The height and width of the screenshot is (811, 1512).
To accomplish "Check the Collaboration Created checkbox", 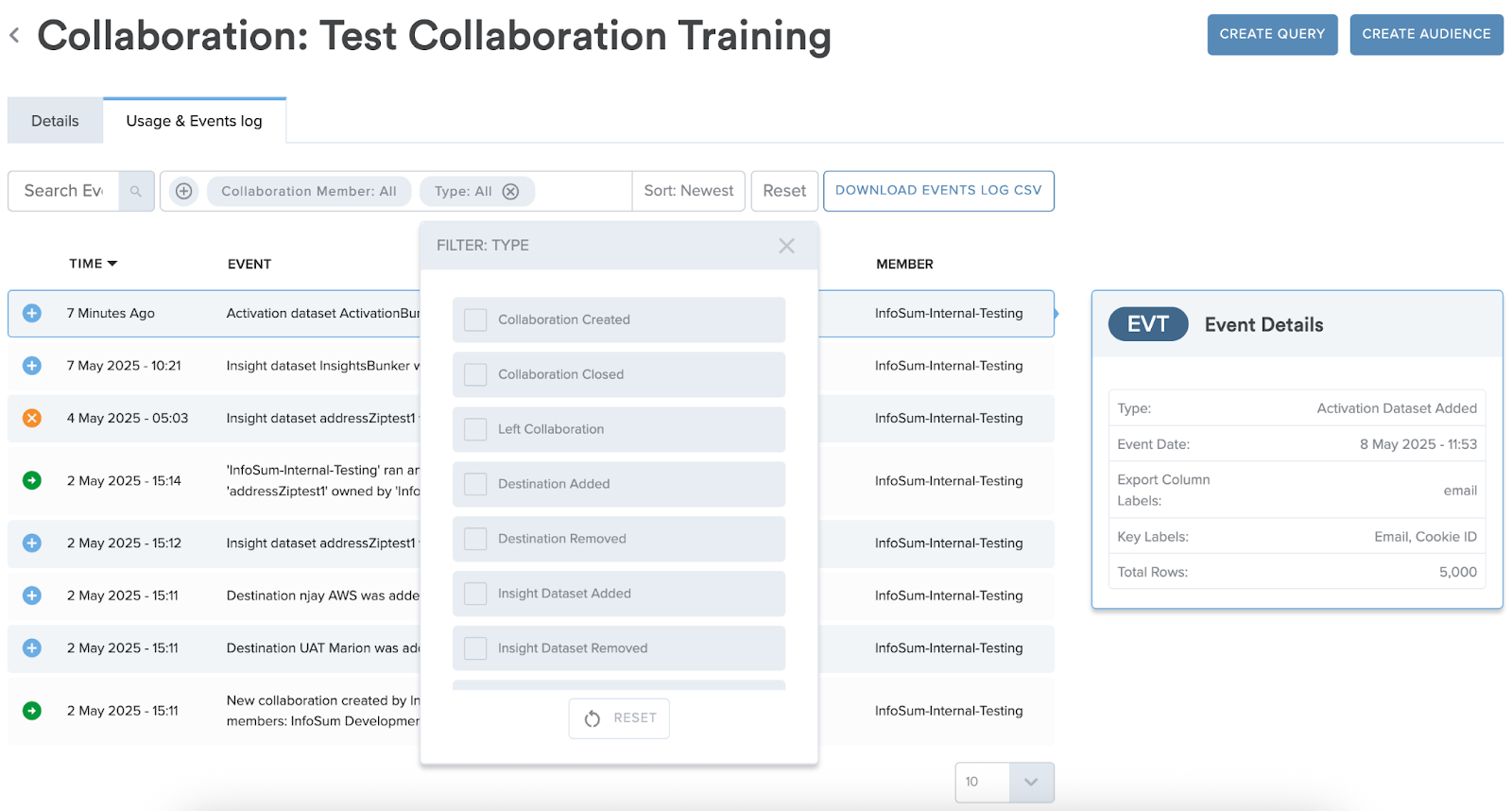I will (475, 319).
